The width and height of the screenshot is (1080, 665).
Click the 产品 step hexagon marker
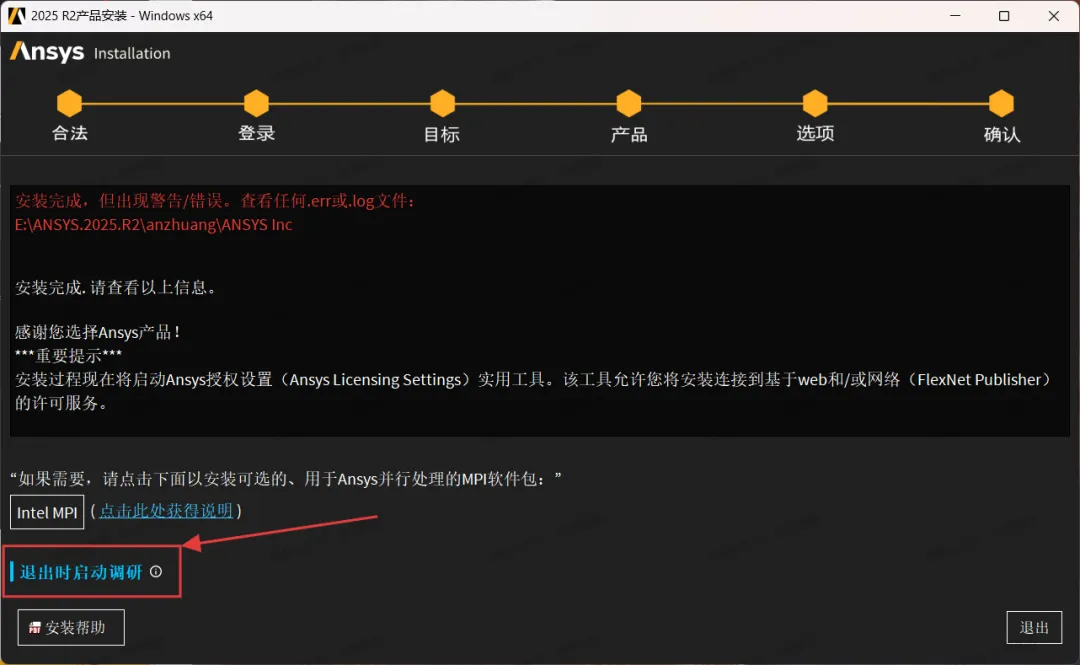pyautogui.click(x=629, y=103)
